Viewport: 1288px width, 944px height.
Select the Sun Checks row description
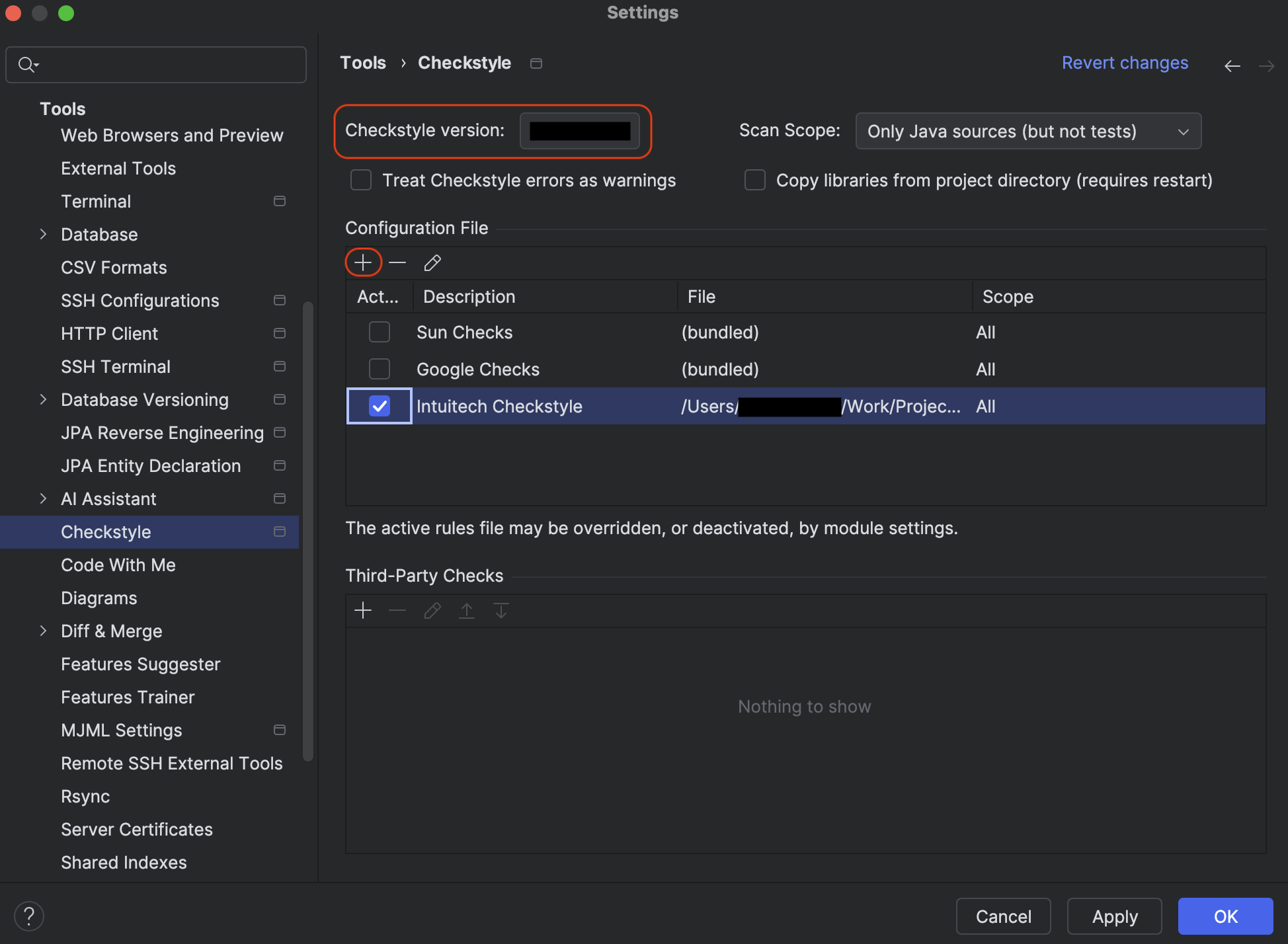(x=465, y=332)
